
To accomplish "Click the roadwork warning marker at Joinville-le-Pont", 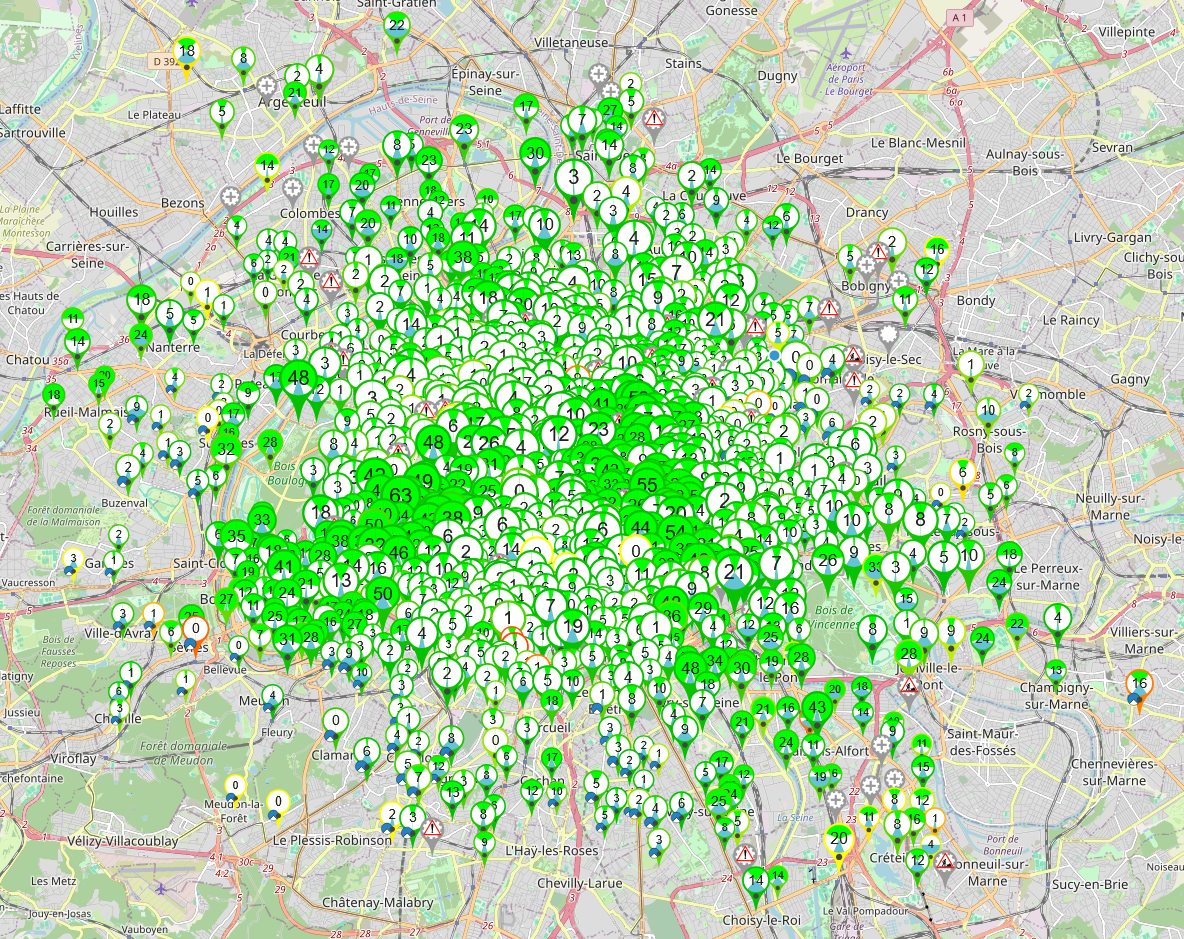I will (909, 685).
